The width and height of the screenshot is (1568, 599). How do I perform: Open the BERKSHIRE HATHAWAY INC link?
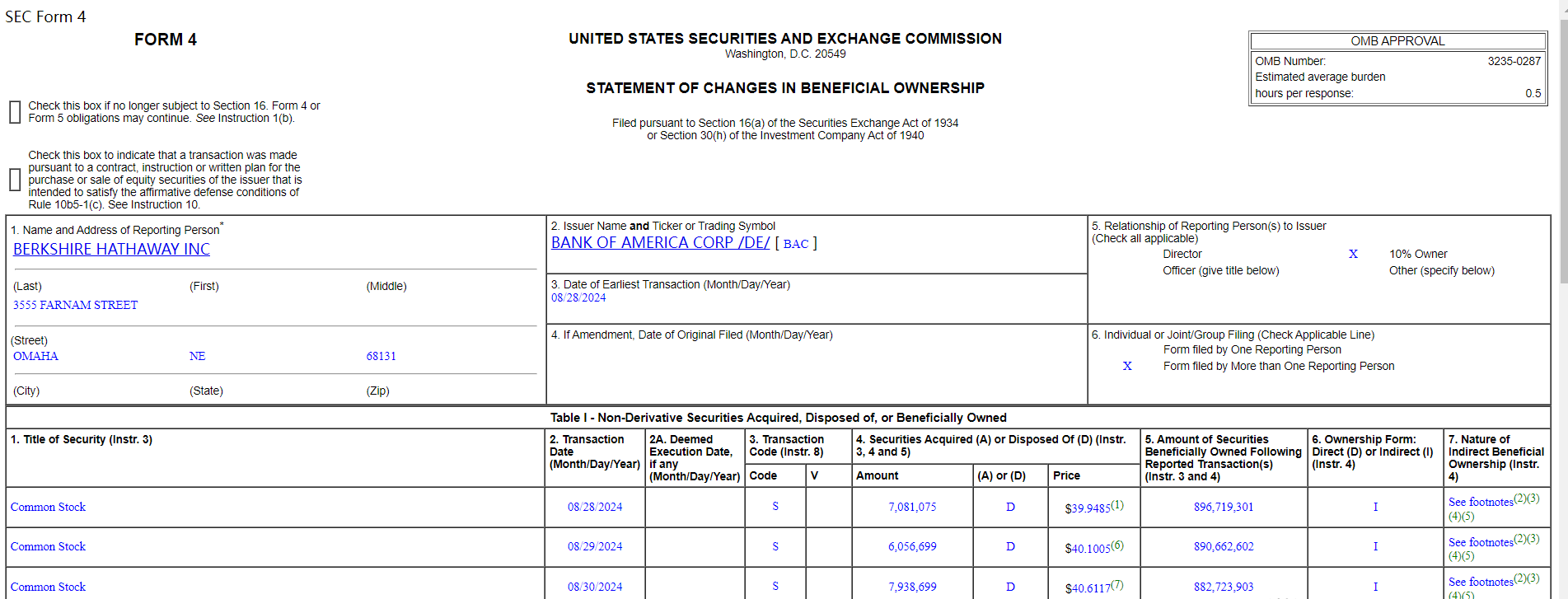coord(111,249)
